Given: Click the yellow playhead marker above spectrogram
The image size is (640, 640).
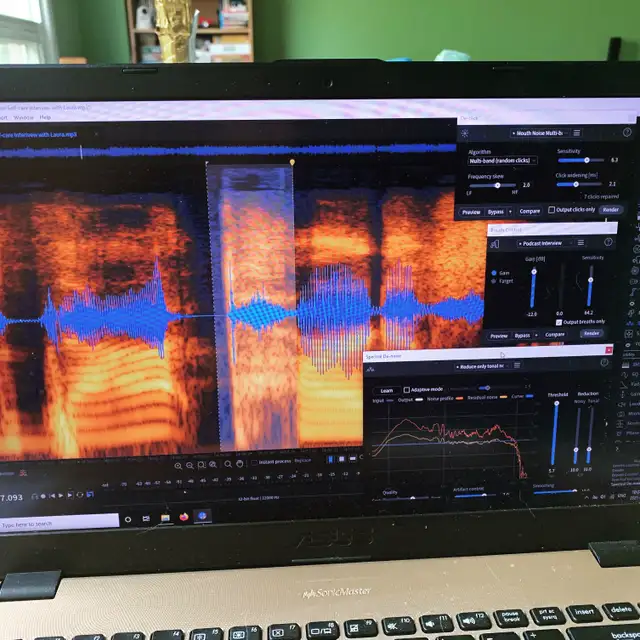Looking at the screenshot, I should click(292, 162).
